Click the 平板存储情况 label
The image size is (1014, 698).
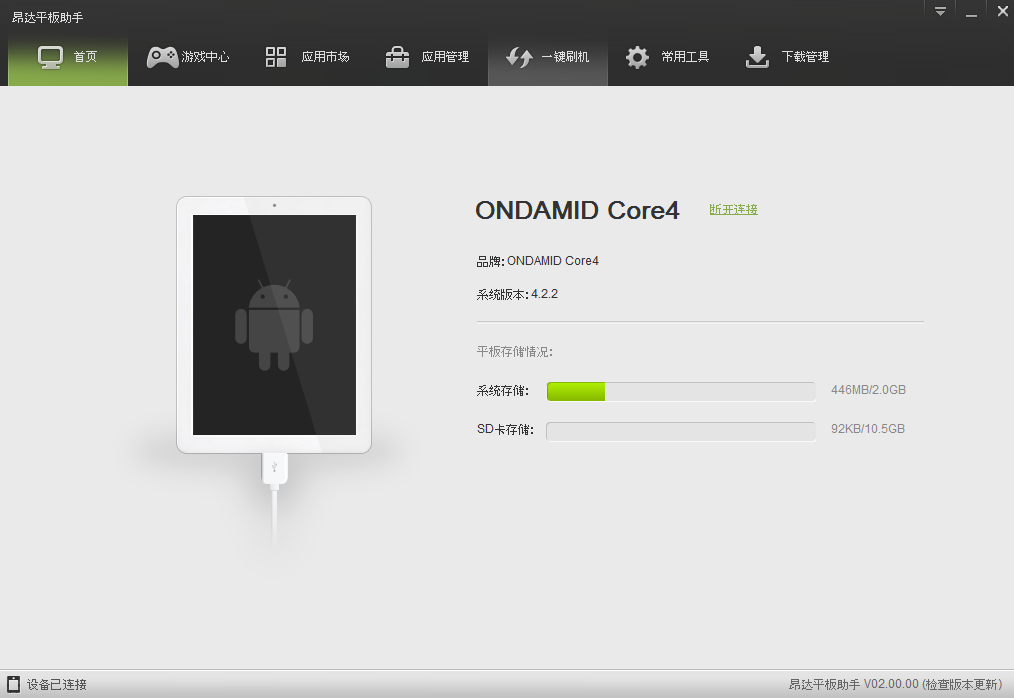point(515,352)
